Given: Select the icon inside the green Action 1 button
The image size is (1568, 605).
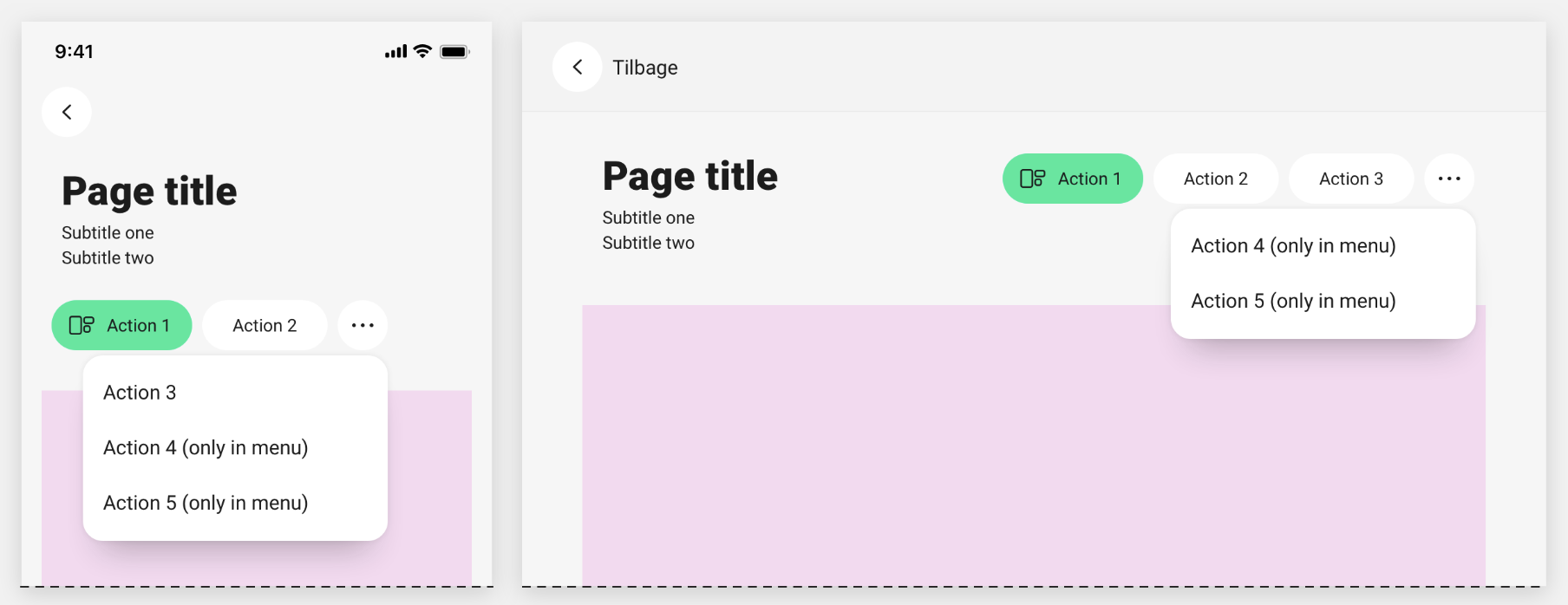Looking at the screenshot, I should (81, 325).
